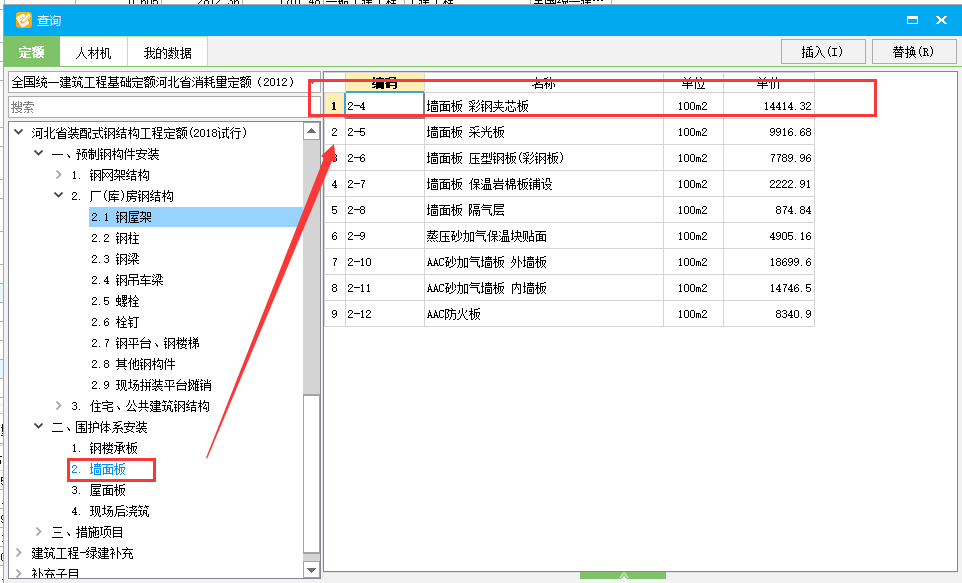The height and width of the screenshot is (583, 962).
Task: Click the 替换(R) button
Action: pyautogui.click(x=913, y=52)
